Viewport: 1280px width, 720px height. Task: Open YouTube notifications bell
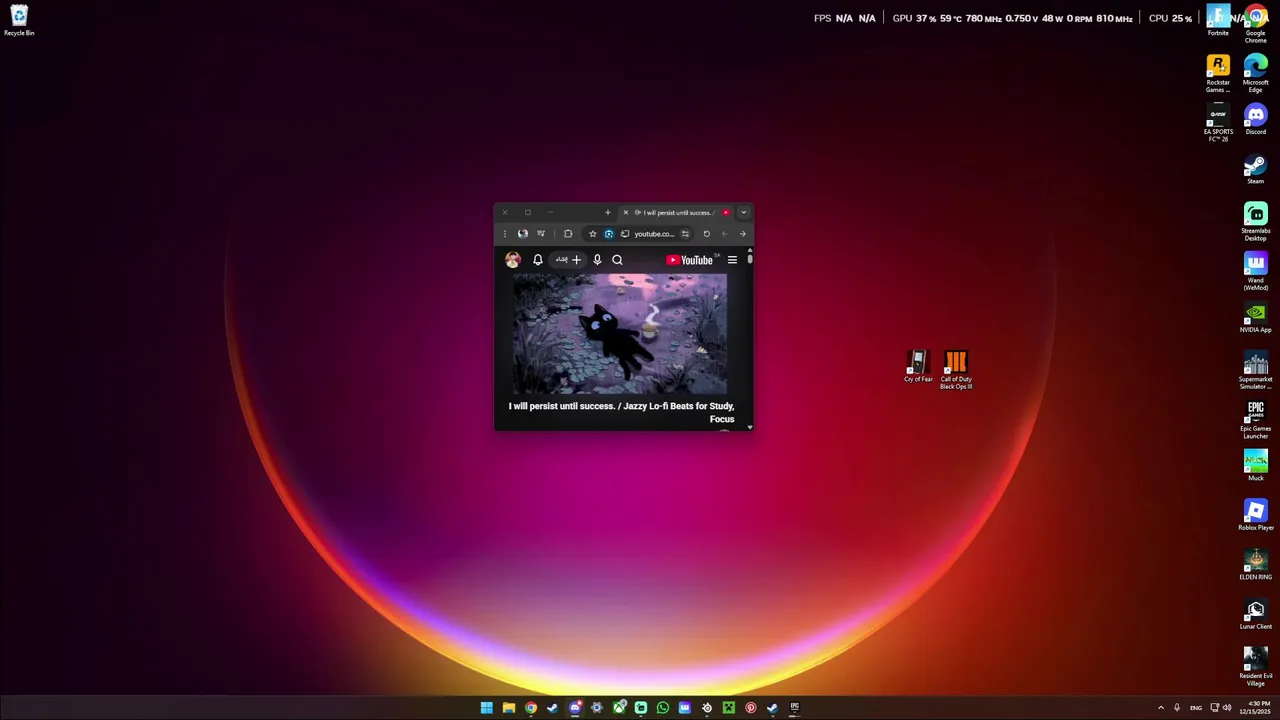pos(537,260)
